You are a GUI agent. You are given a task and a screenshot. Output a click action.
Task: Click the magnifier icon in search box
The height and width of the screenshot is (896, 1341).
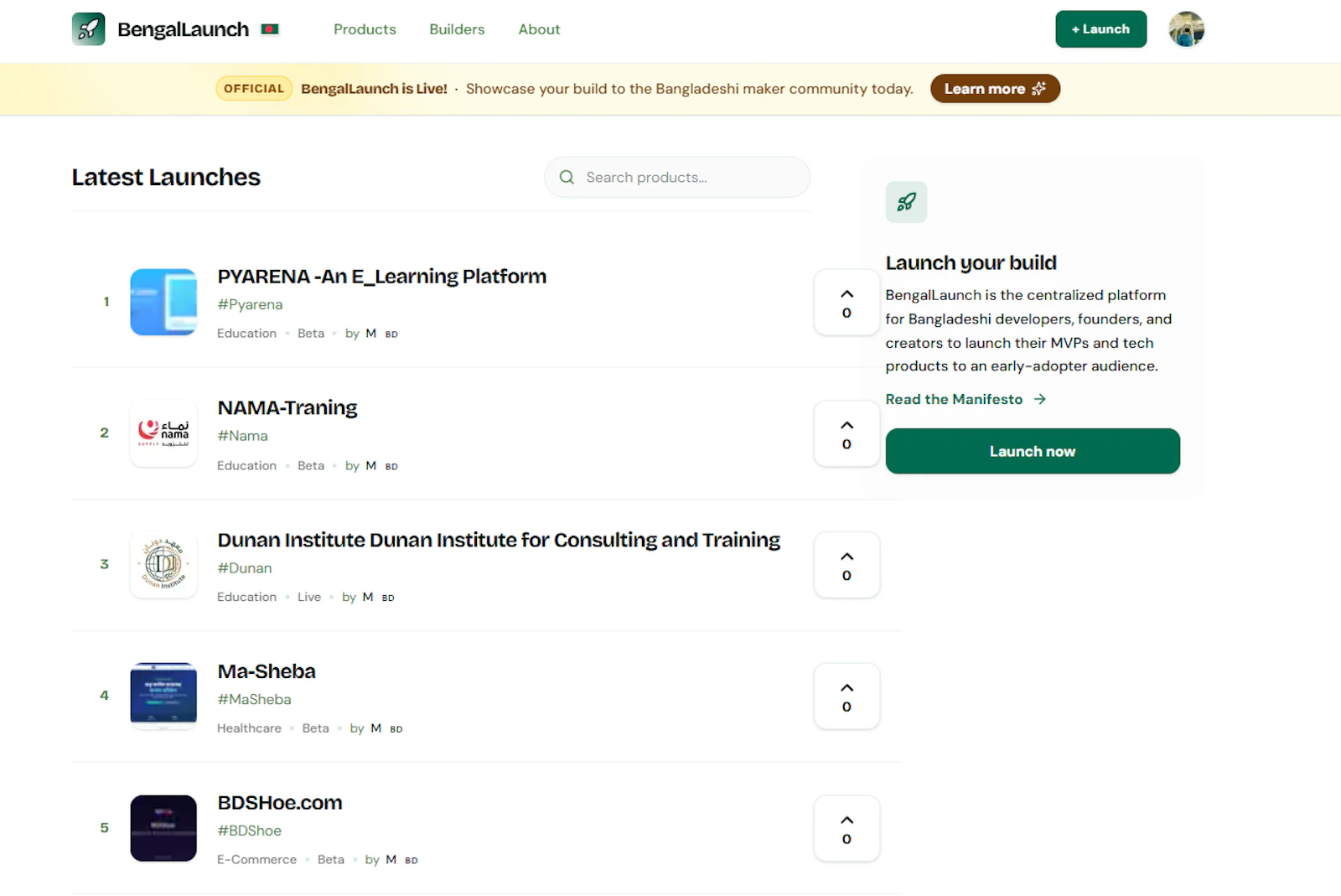(567, 178)
